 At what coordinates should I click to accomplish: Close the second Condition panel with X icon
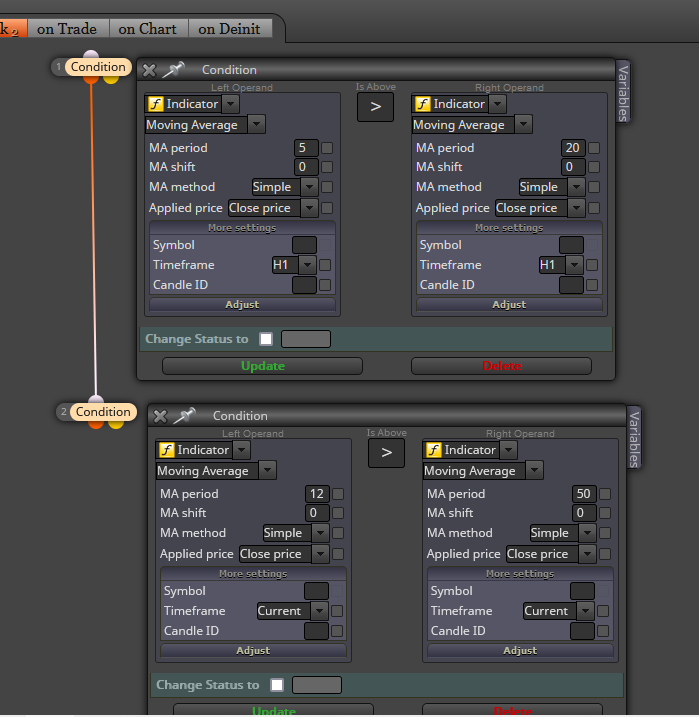[x=160, y=416]
